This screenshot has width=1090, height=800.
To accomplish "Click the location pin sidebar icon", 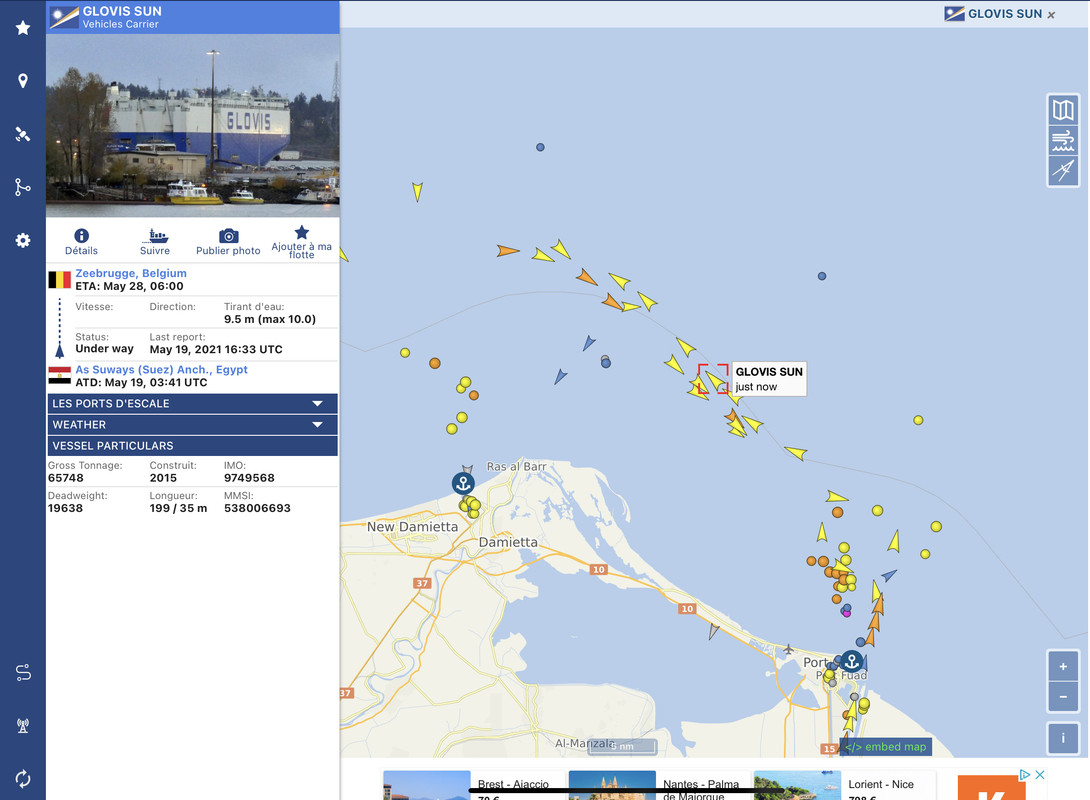I will click(23, 81).
